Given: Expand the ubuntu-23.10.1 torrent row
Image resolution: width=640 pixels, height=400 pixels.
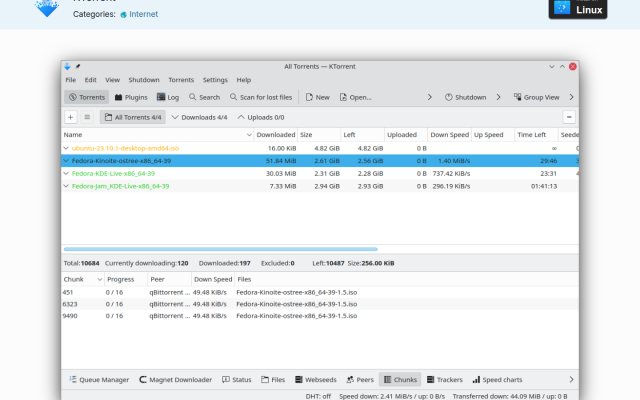Looking at the screenshot, I should [66, 148].
